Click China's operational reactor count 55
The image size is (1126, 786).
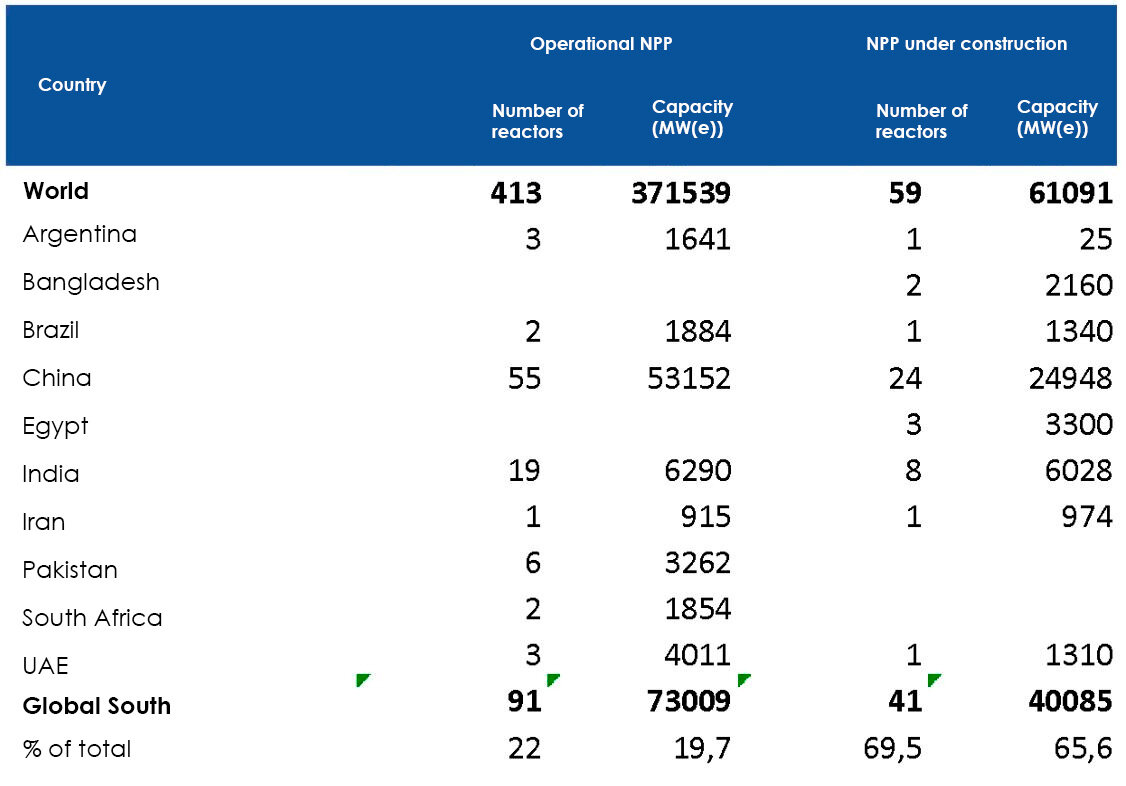tap(524, 378)
